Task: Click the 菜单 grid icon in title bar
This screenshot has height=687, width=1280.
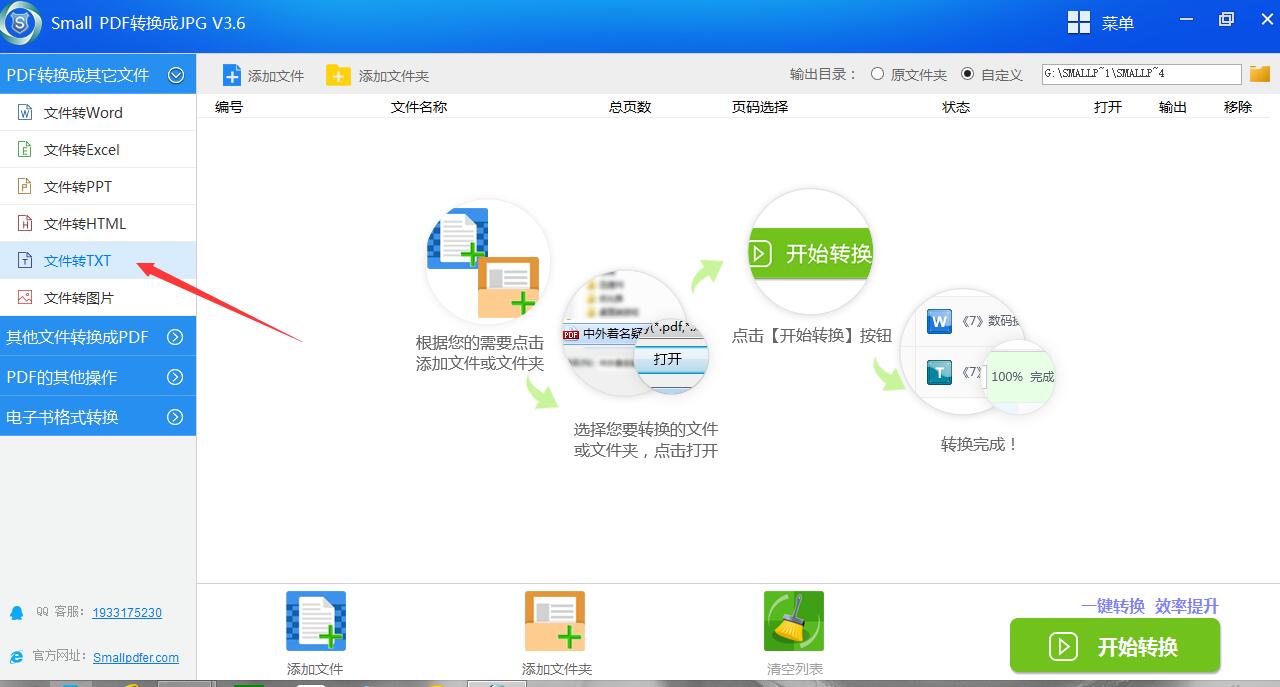Action: point(1079,23)
